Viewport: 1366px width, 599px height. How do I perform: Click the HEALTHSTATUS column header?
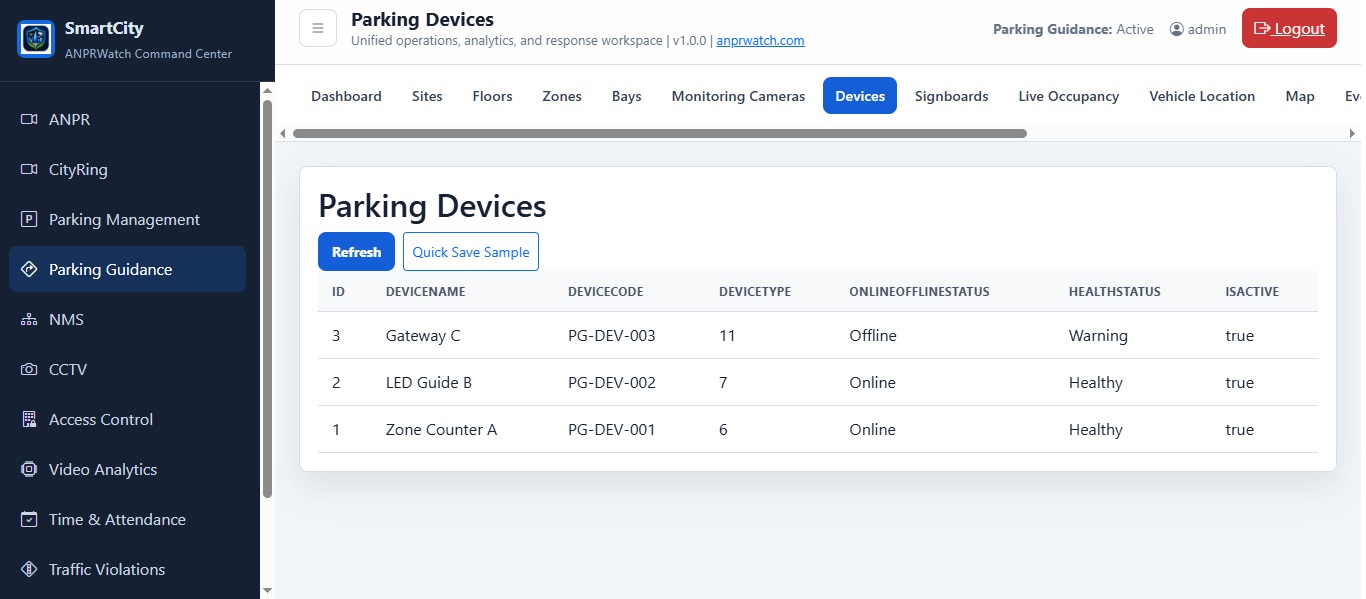point(1115,292)
